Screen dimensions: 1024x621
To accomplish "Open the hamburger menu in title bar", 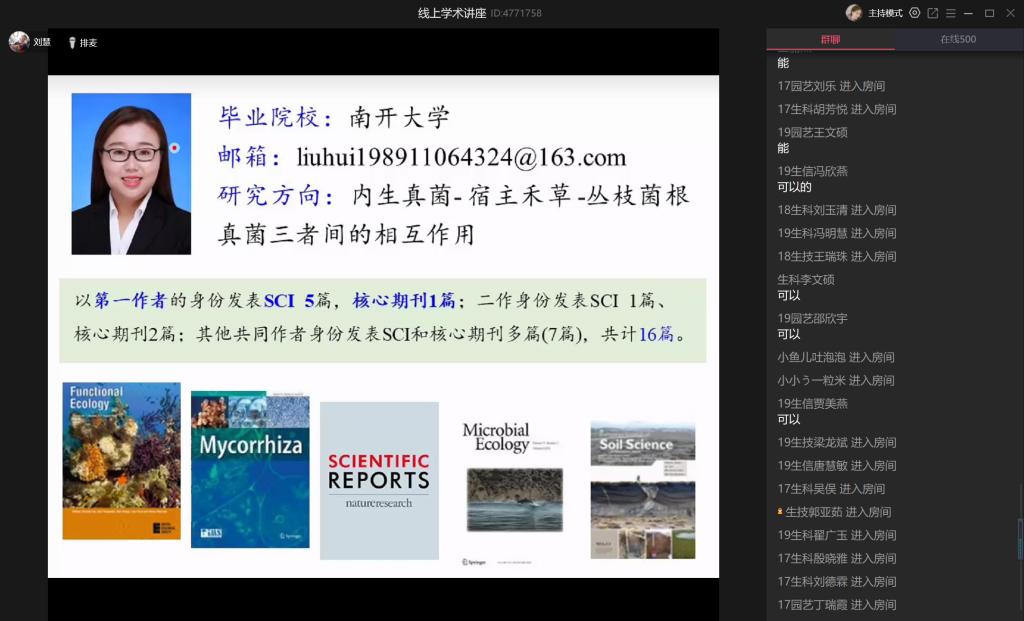I will (951, 13).
